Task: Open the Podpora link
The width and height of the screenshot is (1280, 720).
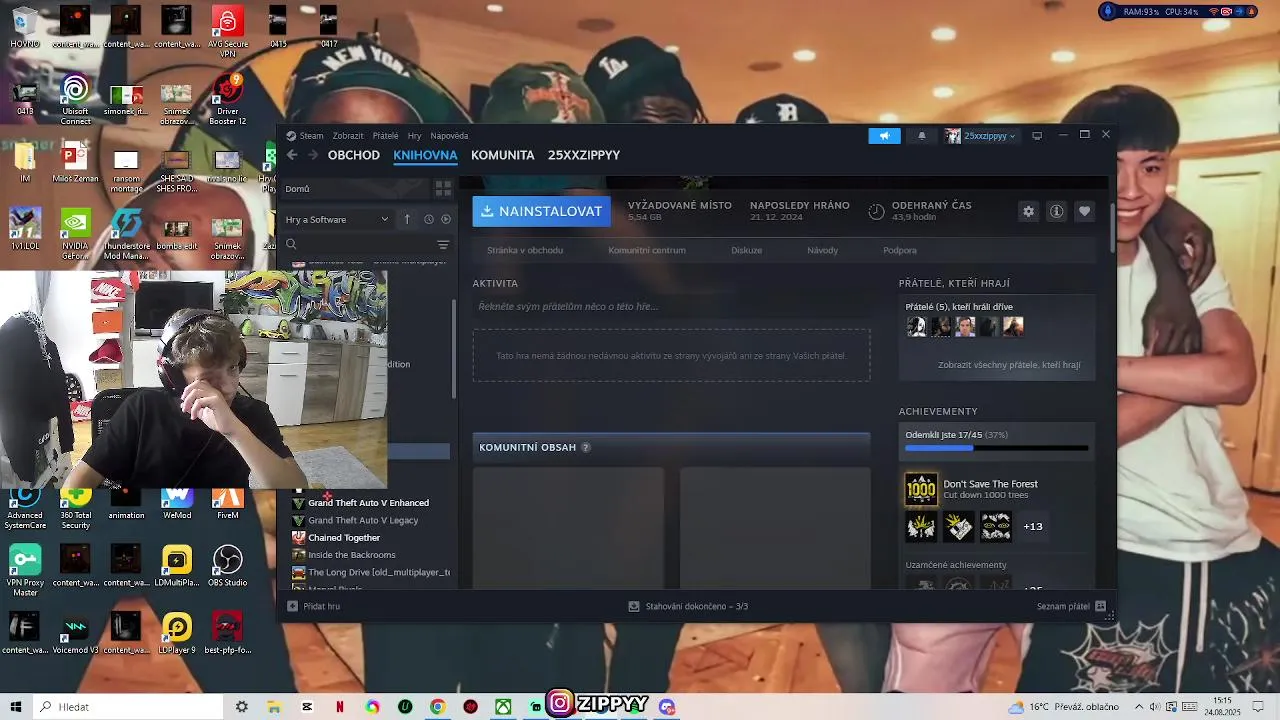Action: pyautogui.click(x=900, y=250)
